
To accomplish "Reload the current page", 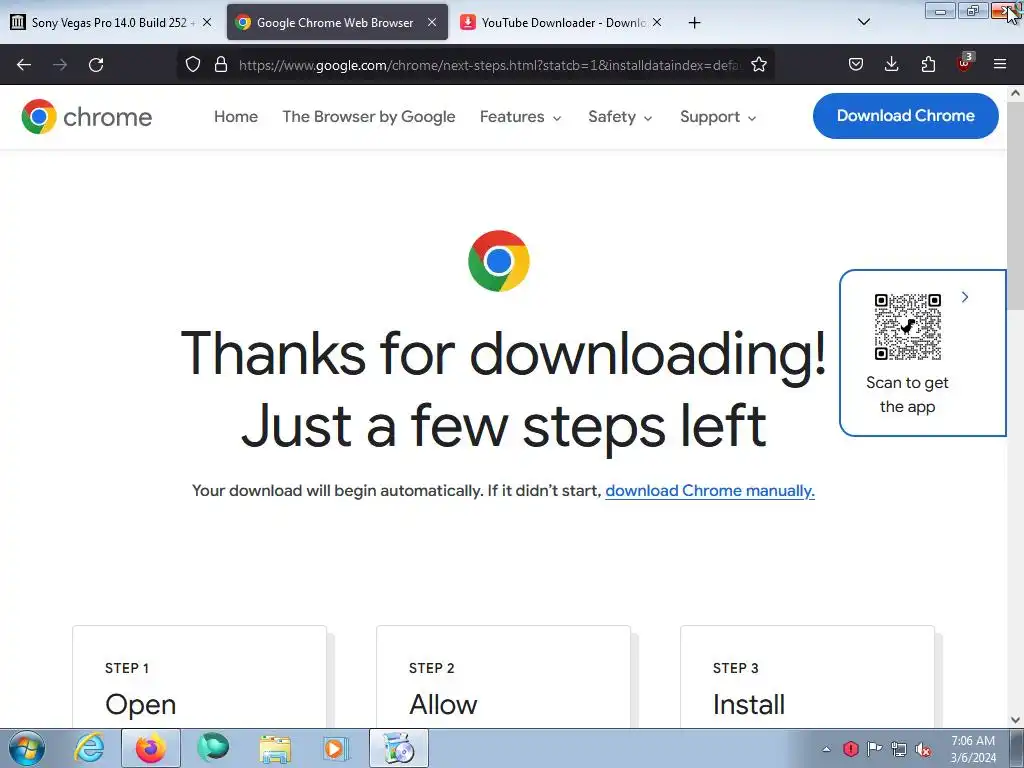I will point(96,65).
